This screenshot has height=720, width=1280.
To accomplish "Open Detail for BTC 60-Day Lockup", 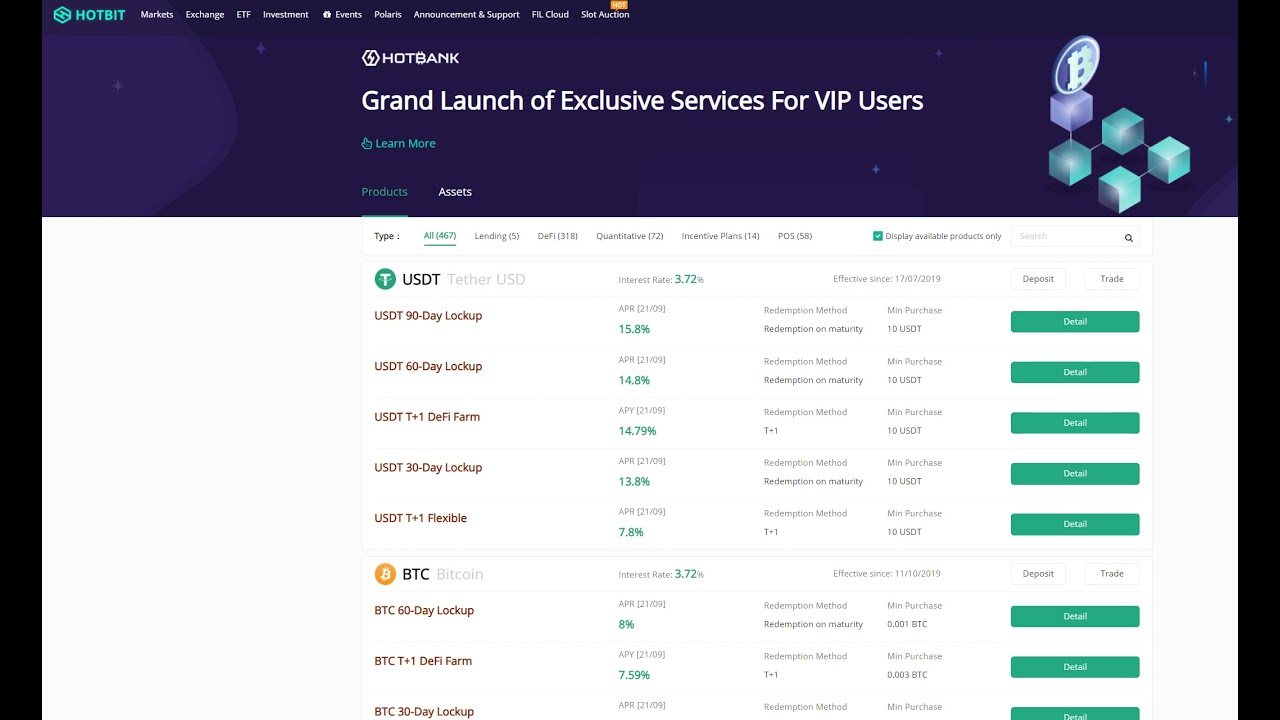I will click(x=1075, y=617).
